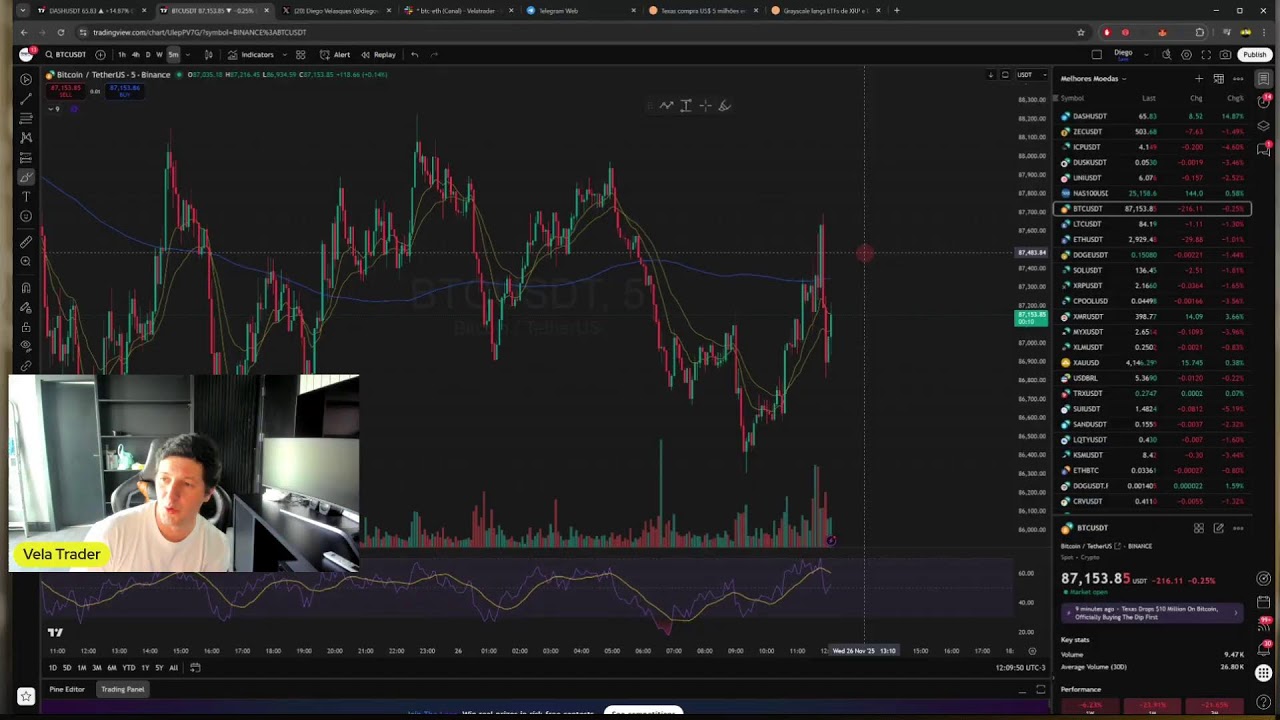Click the favorites star icon at bottom left
The image size is (1280, 720).
[26, 696]
